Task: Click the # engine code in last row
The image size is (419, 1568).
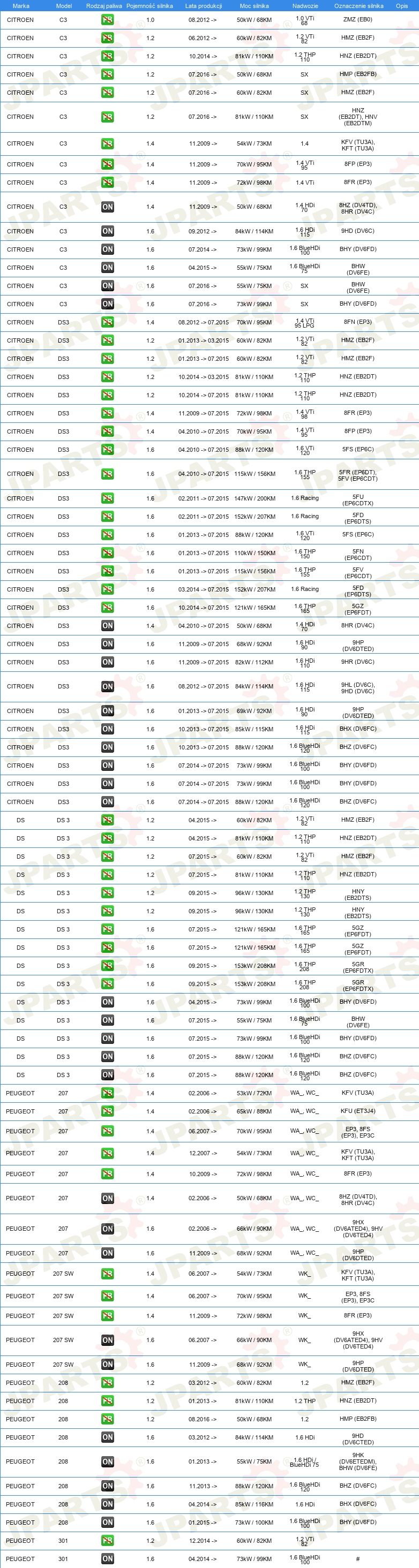Action: 357,1559
